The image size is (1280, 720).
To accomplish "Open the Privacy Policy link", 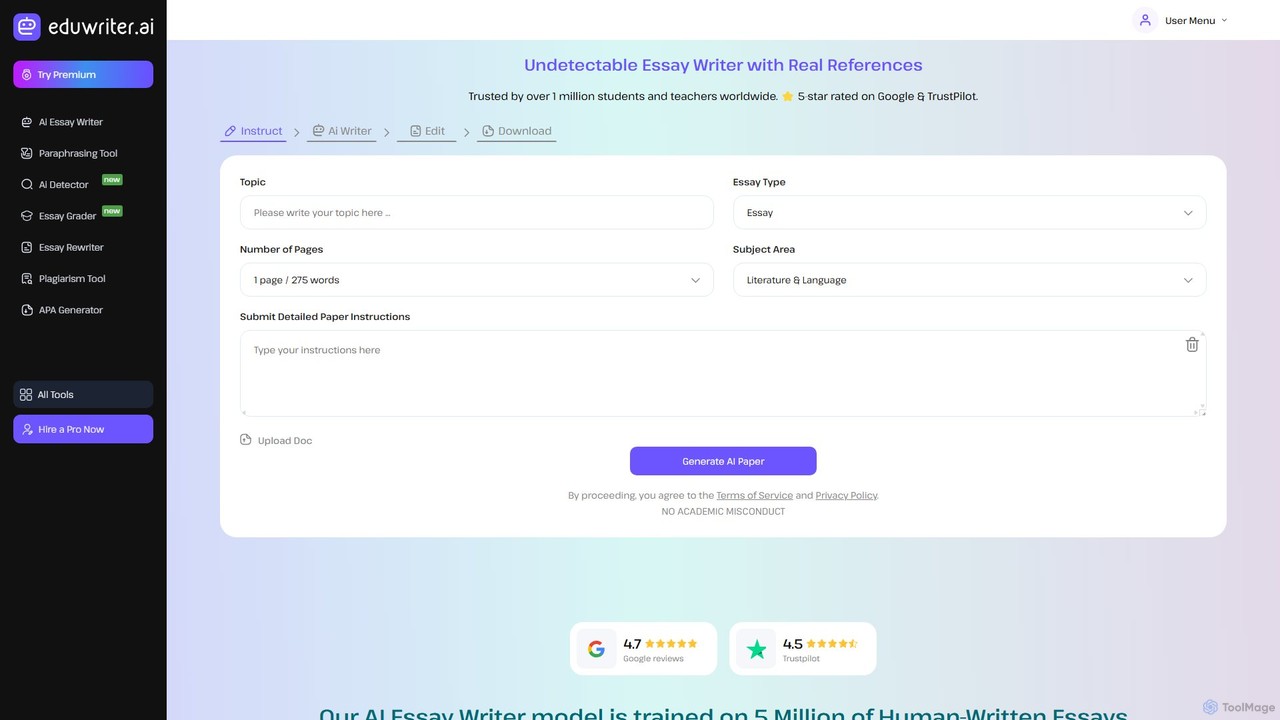I will tap(846, 496).
